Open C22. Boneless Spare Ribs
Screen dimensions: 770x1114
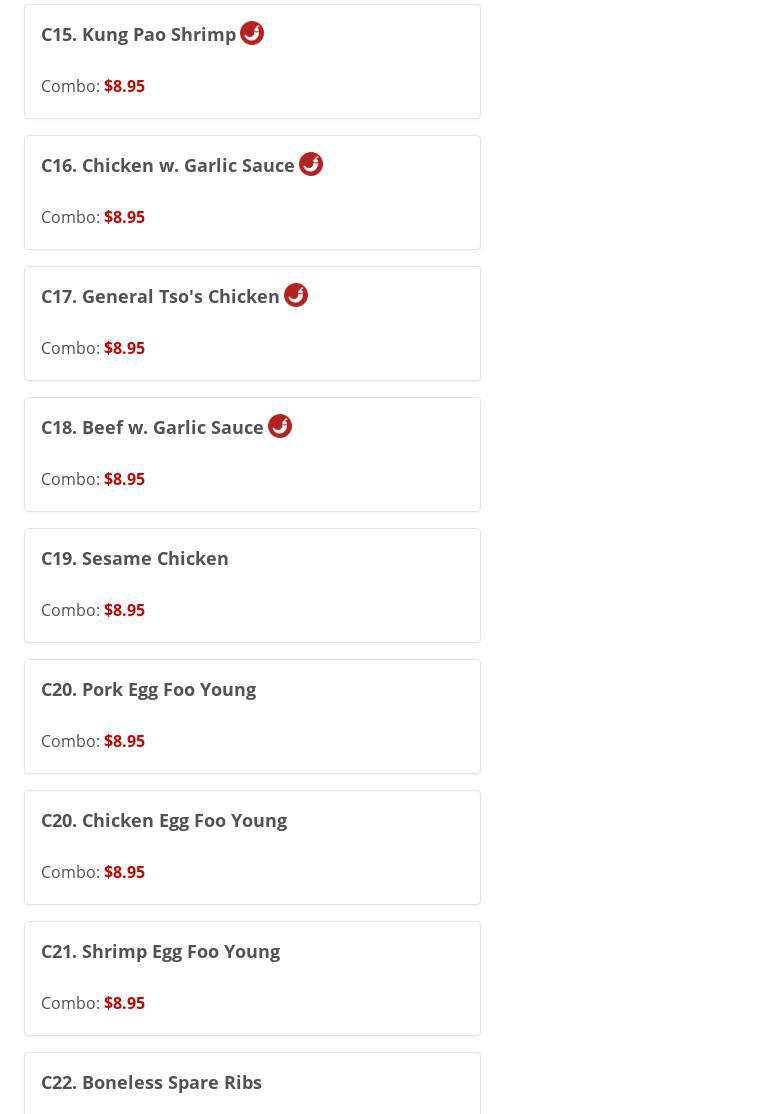coord(151,1083)
